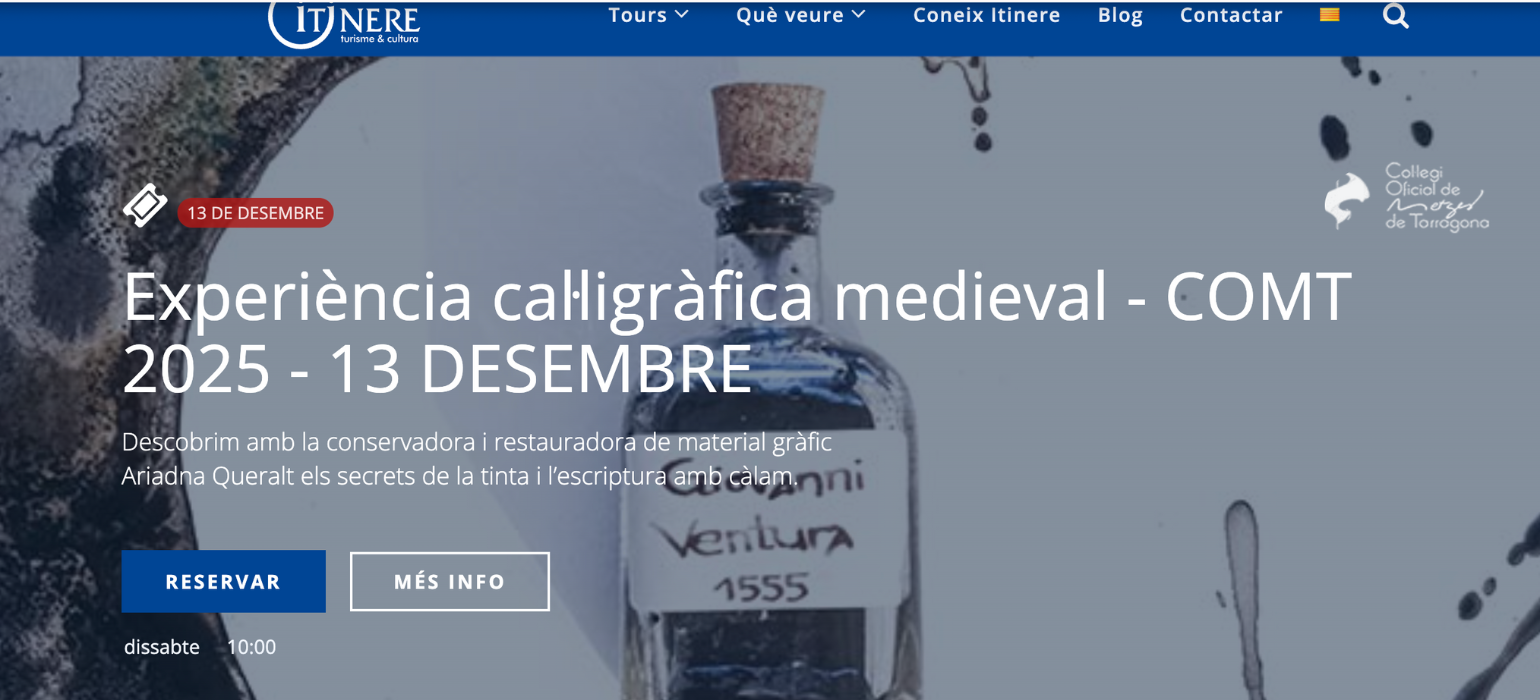Open the search magnifier icon

click(1396, 16)
